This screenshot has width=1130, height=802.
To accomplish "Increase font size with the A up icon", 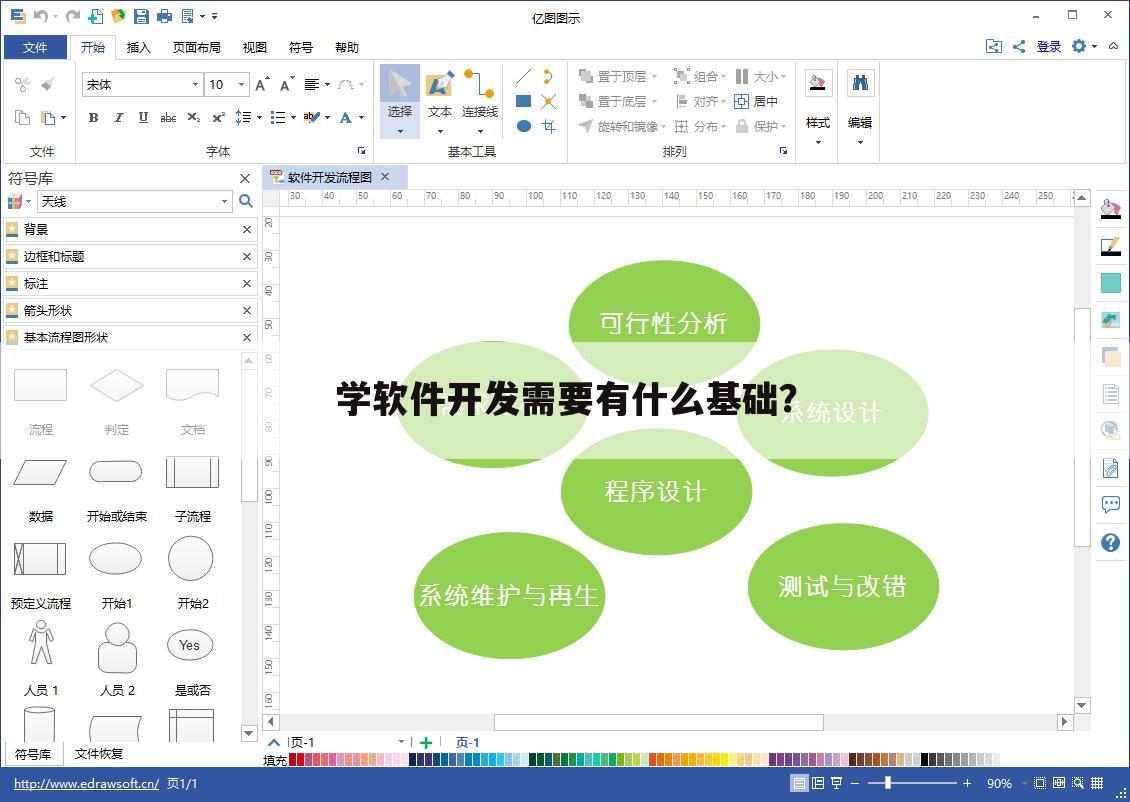I will (x=262, y=84).
